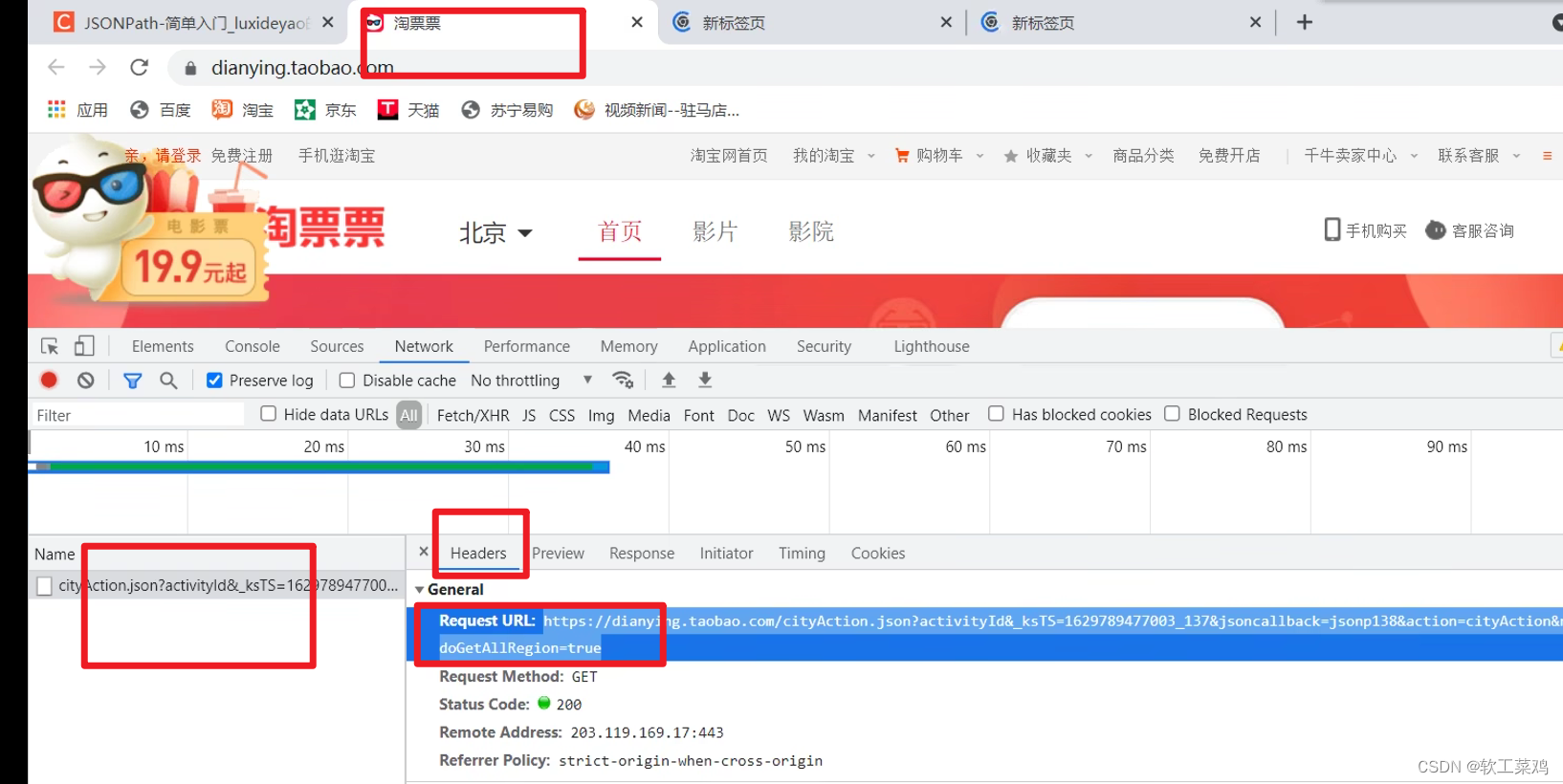The width and height of the screenshot is (1563, 784).
Task: Expand the 联系客服 menu
Action: pyautogui.click(x=1479, y=155)
